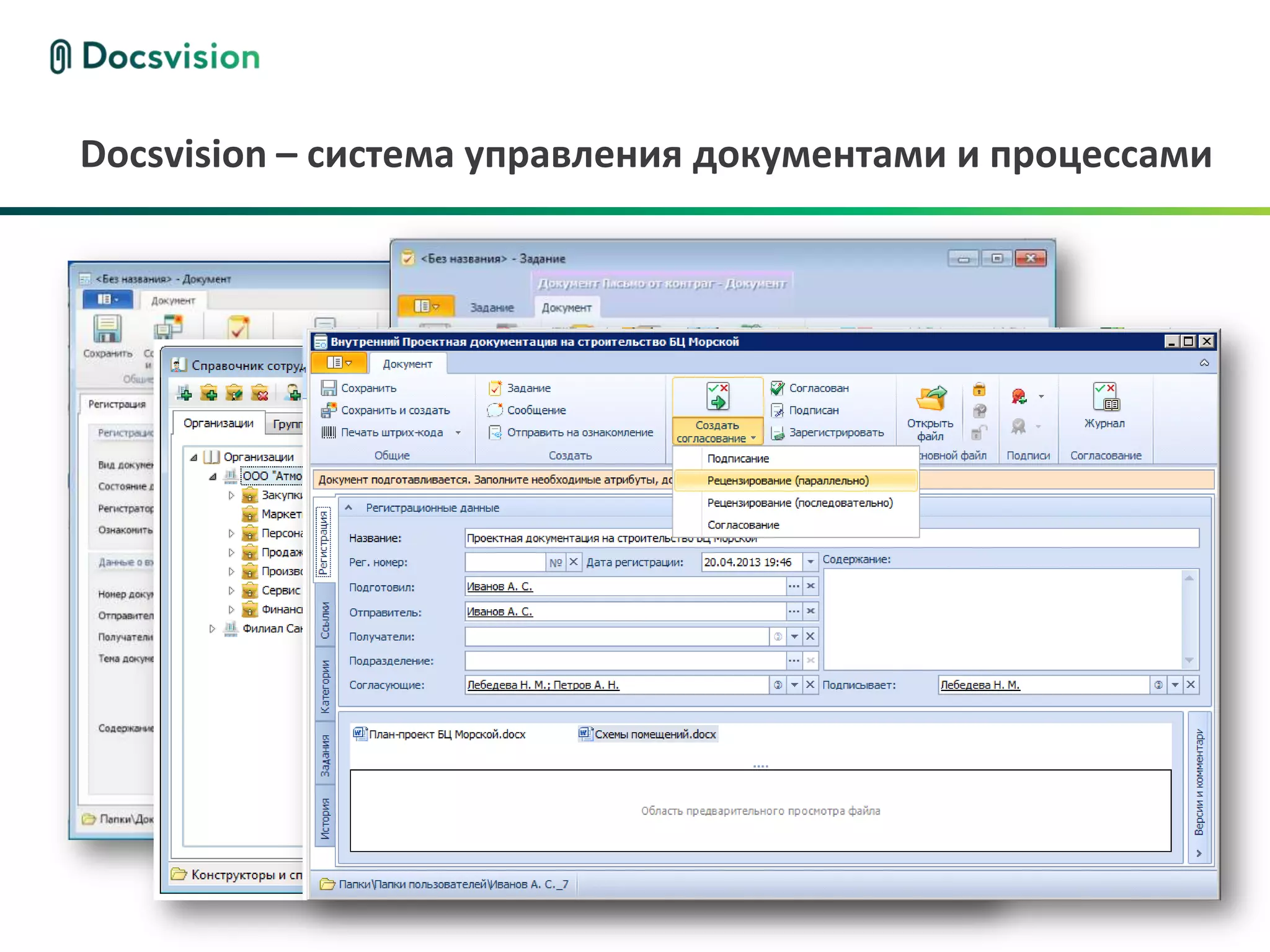Open the dropdown arrow beside the red seal

click(x=1041, y=397)
